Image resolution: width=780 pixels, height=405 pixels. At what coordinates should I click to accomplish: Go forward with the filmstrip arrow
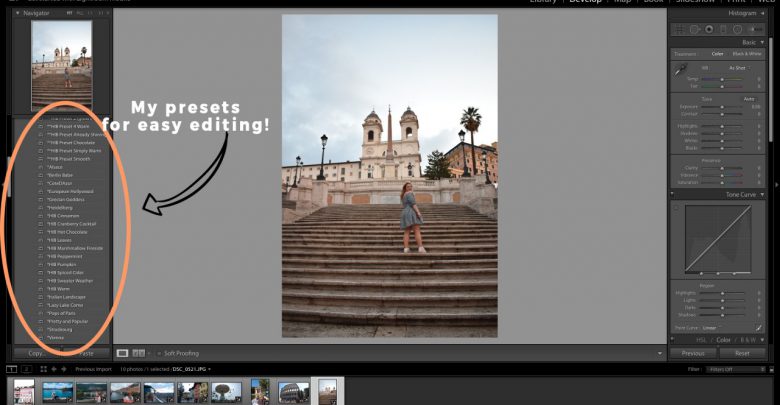pos(64,369)
